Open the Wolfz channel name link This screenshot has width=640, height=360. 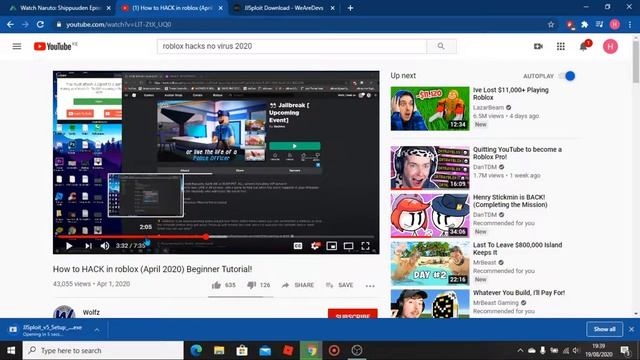pyautogui.click(x=91, y=312)
